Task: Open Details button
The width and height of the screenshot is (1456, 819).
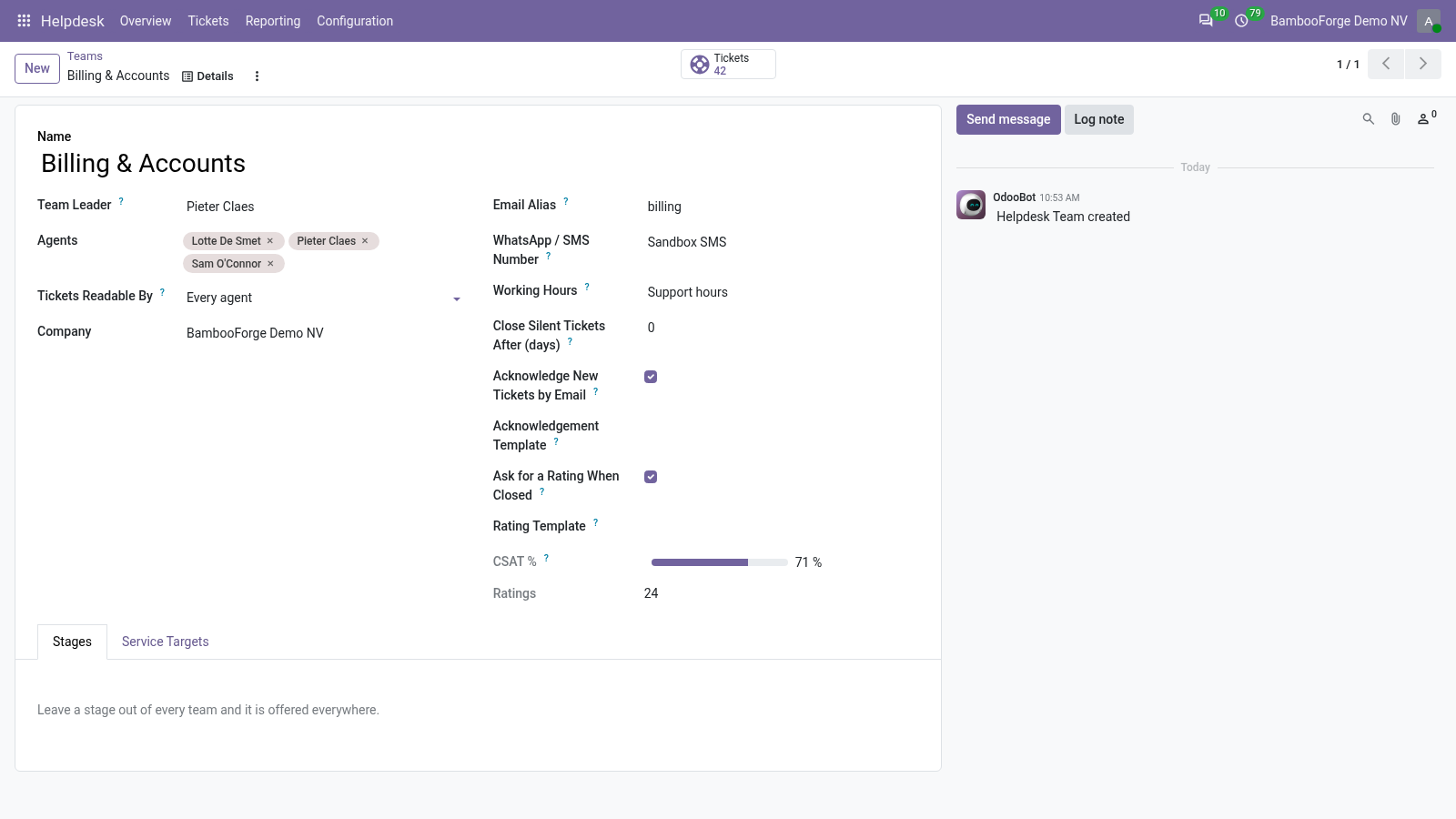Action: (207, 76)
